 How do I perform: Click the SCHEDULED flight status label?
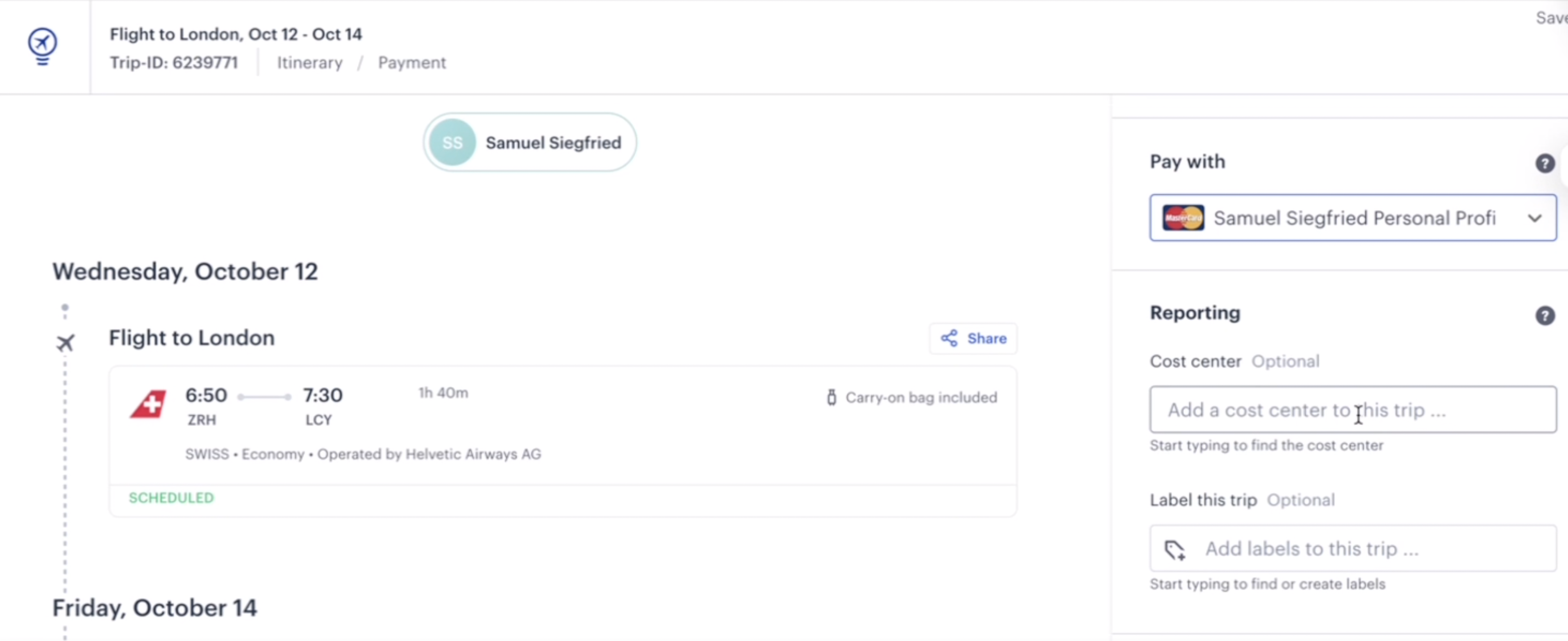click(x=171, y=498)
